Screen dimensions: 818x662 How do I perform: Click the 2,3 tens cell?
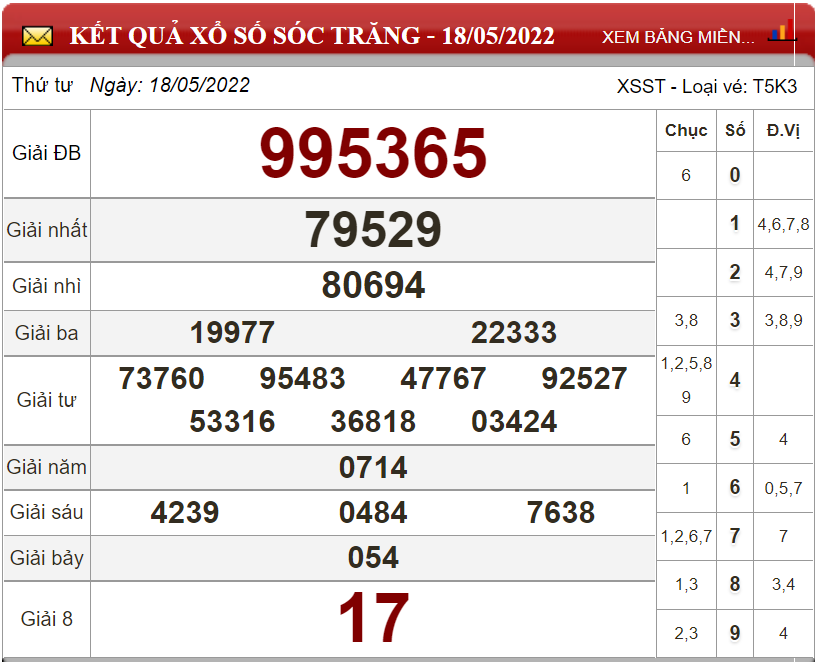tap(686, 633)
